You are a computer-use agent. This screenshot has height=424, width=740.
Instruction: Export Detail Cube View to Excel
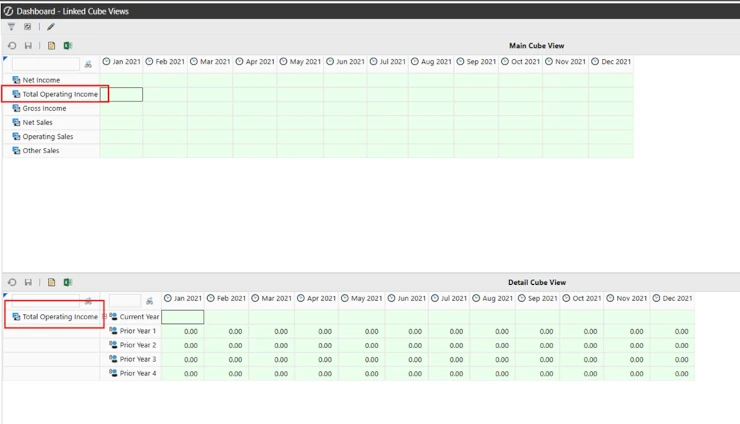pyautogui.click(x=67, y=283)
